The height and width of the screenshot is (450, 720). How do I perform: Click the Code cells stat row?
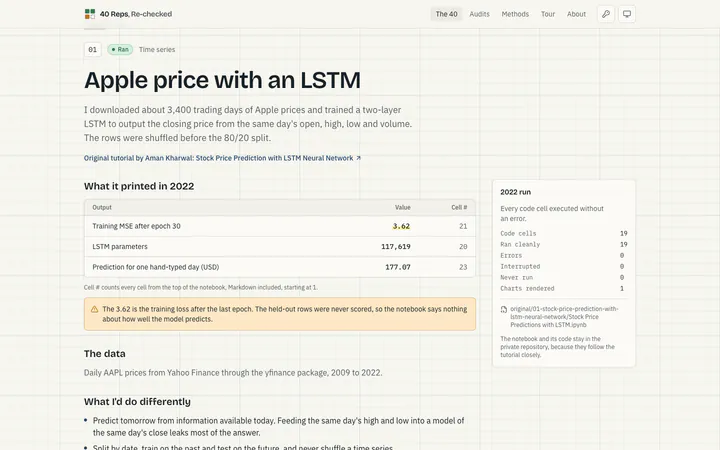[x=564, y=233]
